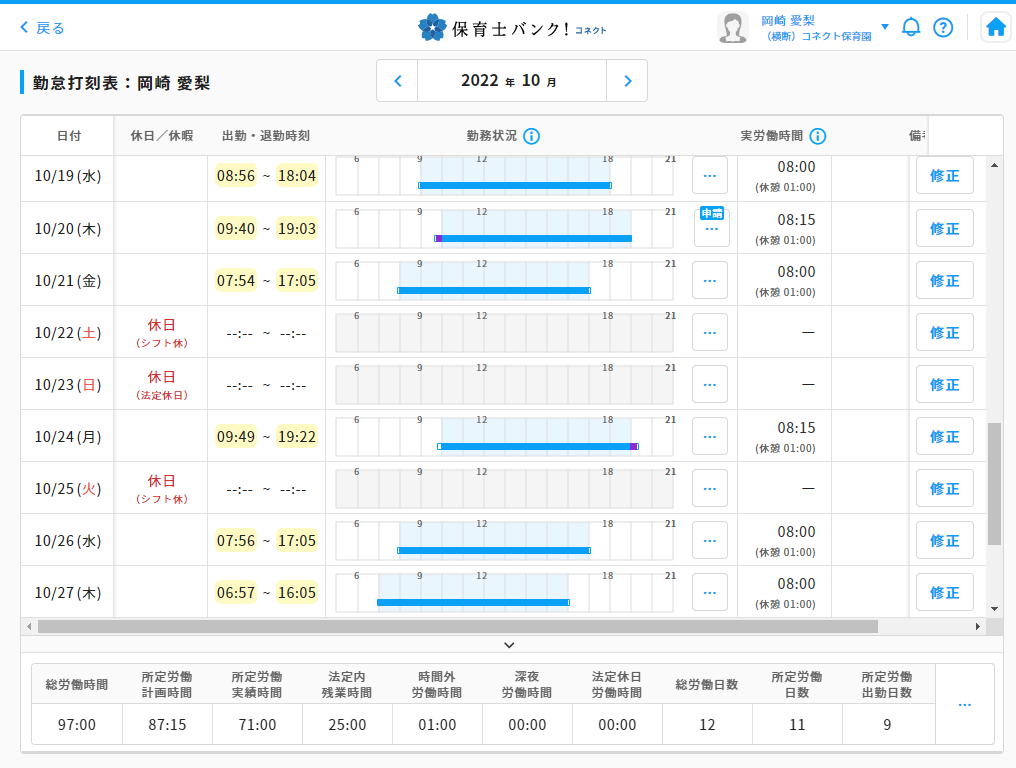
Task: Click info icon beside 勤務状況 header
Action: tap(531, 136)
